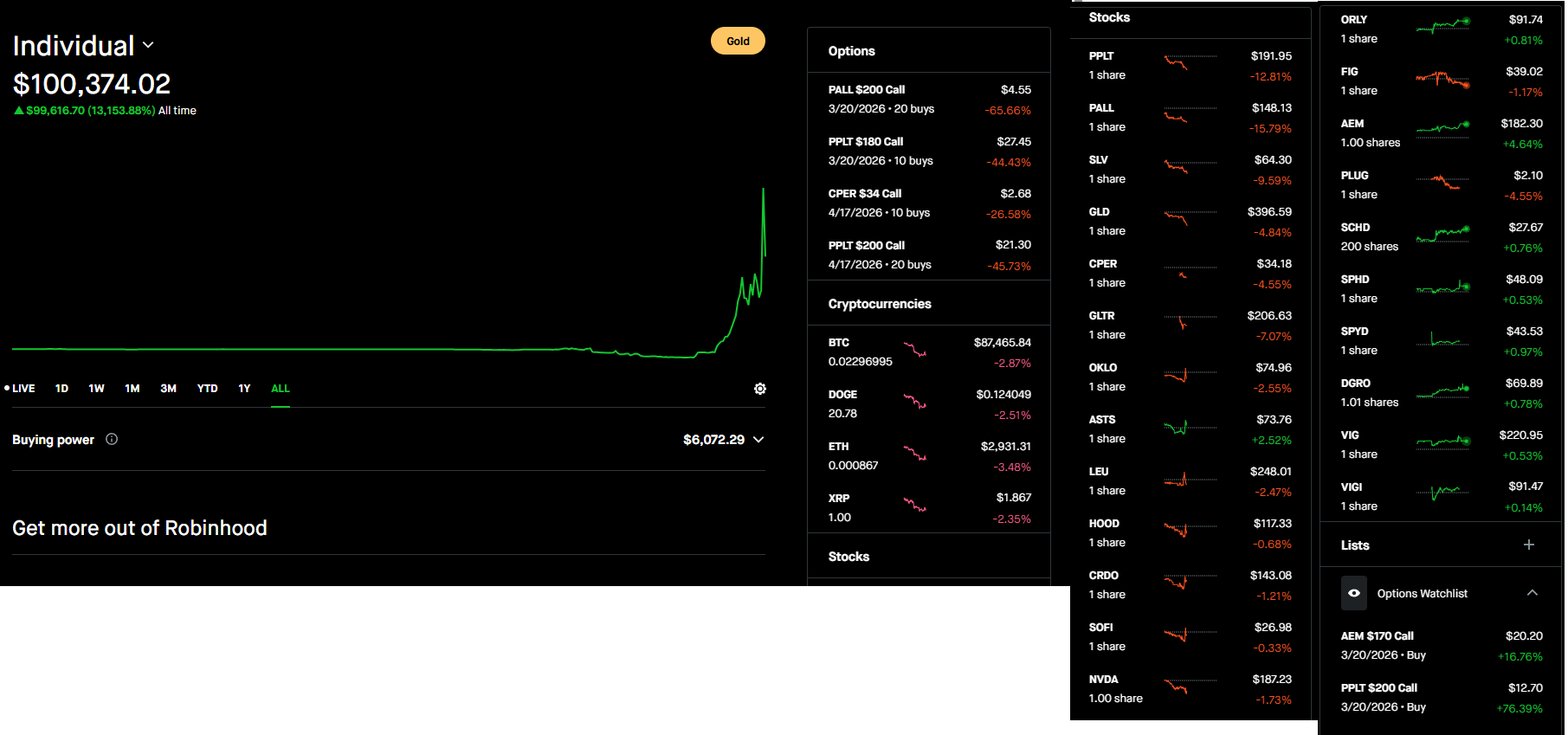Select the GLTR stock row

(1191, 325)
